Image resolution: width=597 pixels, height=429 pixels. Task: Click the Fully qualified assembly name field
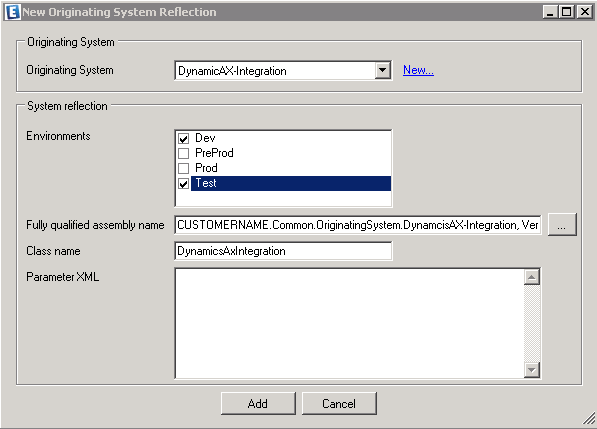pyautogui.click(x=358, y=225)
